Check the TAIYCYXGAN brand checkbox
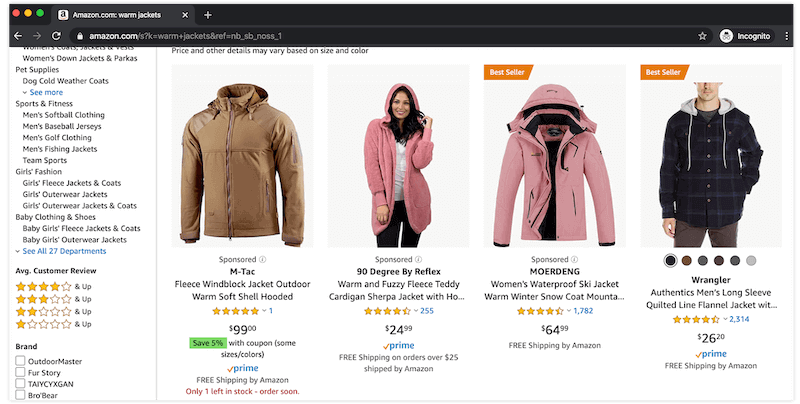Viewport: 800px width, 404px height. pyautogui.click(x=20, y=383)
